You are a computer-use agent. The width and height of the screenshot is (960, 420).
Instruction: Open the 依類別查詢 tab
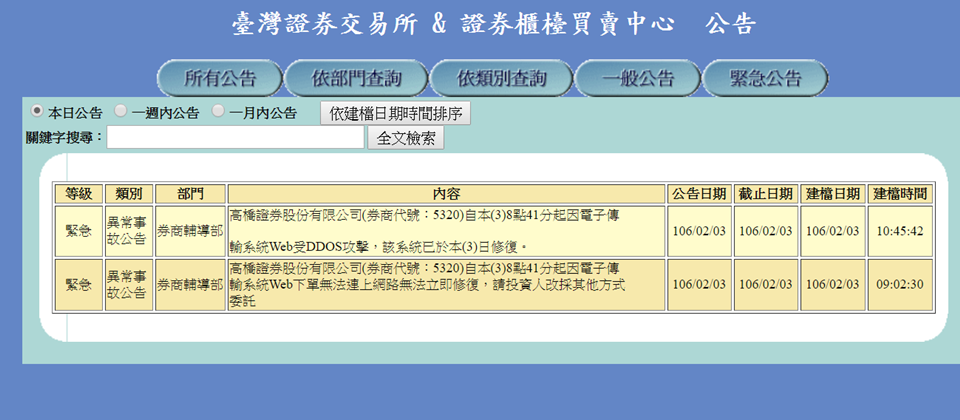coord(501,78)
